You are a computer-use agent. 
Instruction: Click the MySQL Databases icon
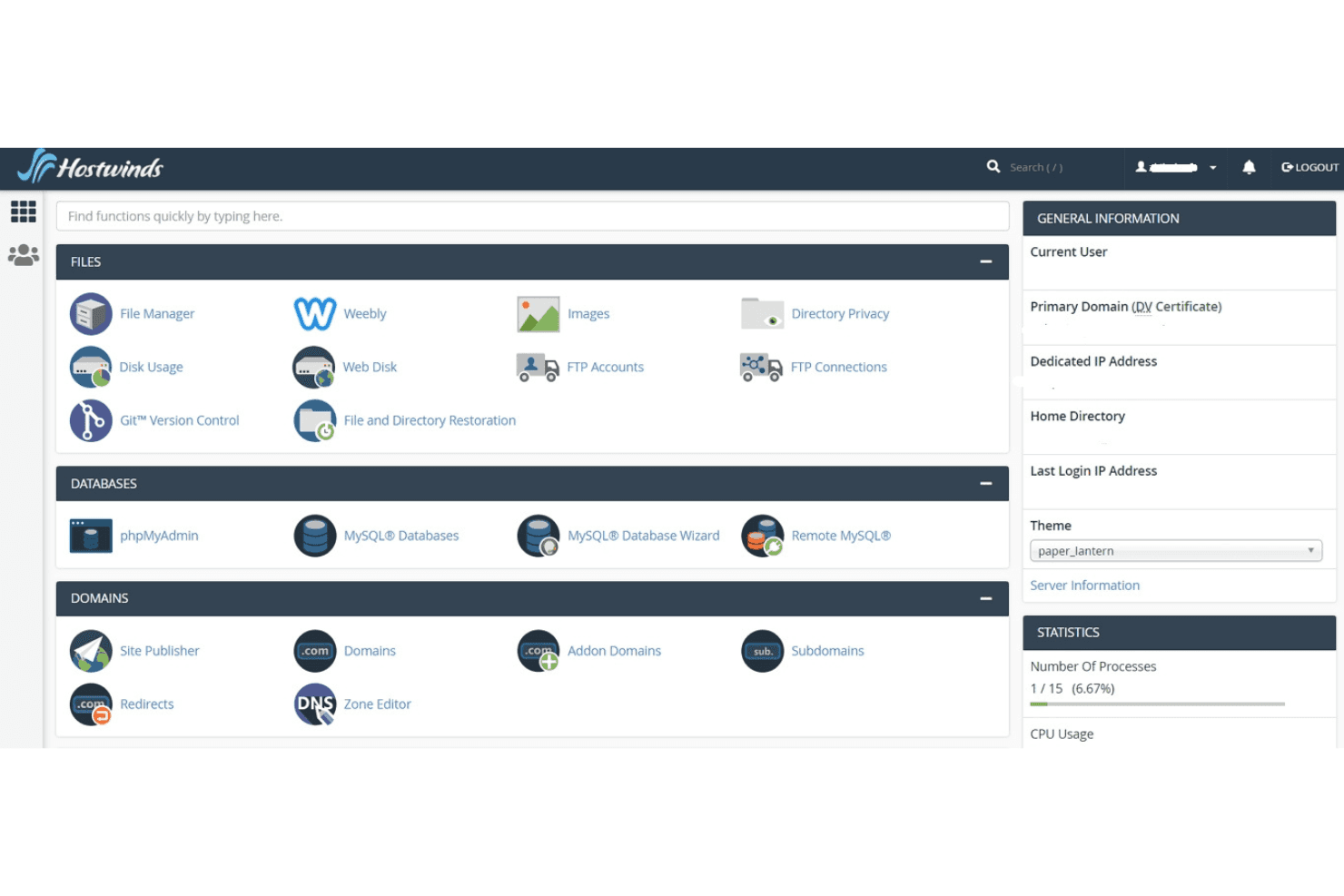click(x=315, y=536)
